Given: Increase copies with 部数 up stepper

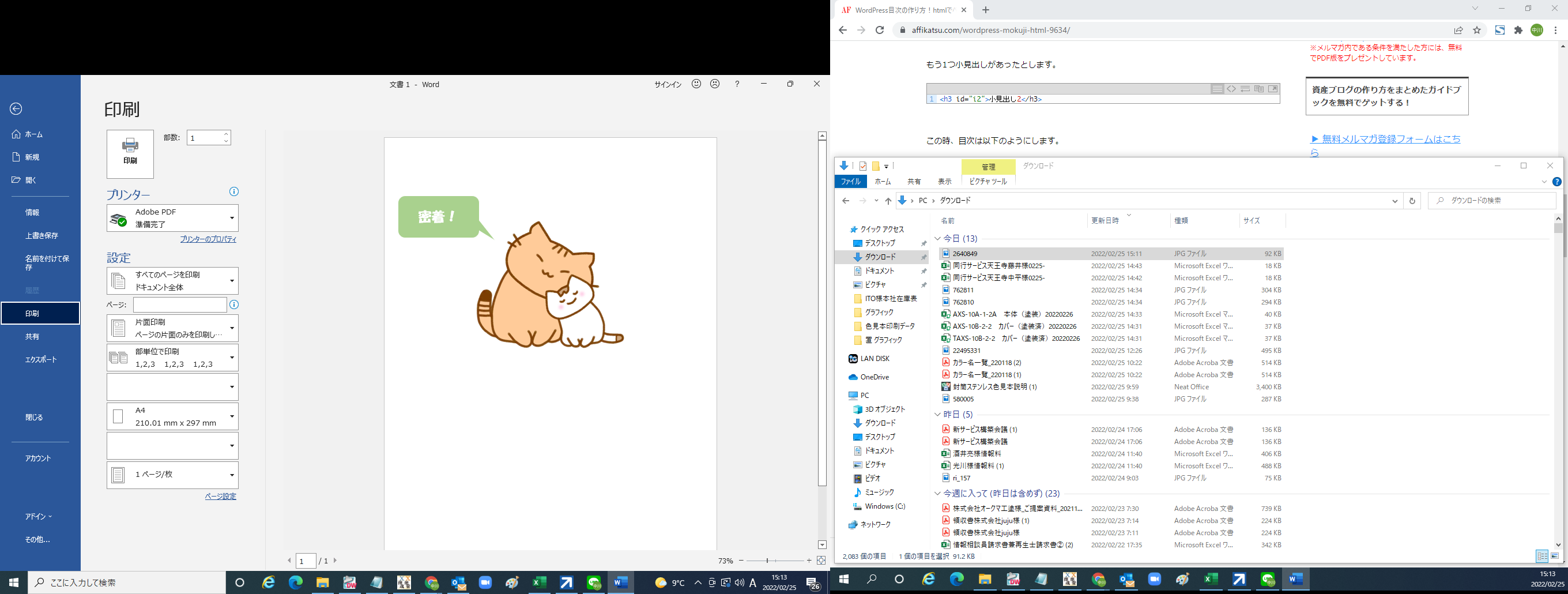Looking at the screenshot, I should [226, 134].
